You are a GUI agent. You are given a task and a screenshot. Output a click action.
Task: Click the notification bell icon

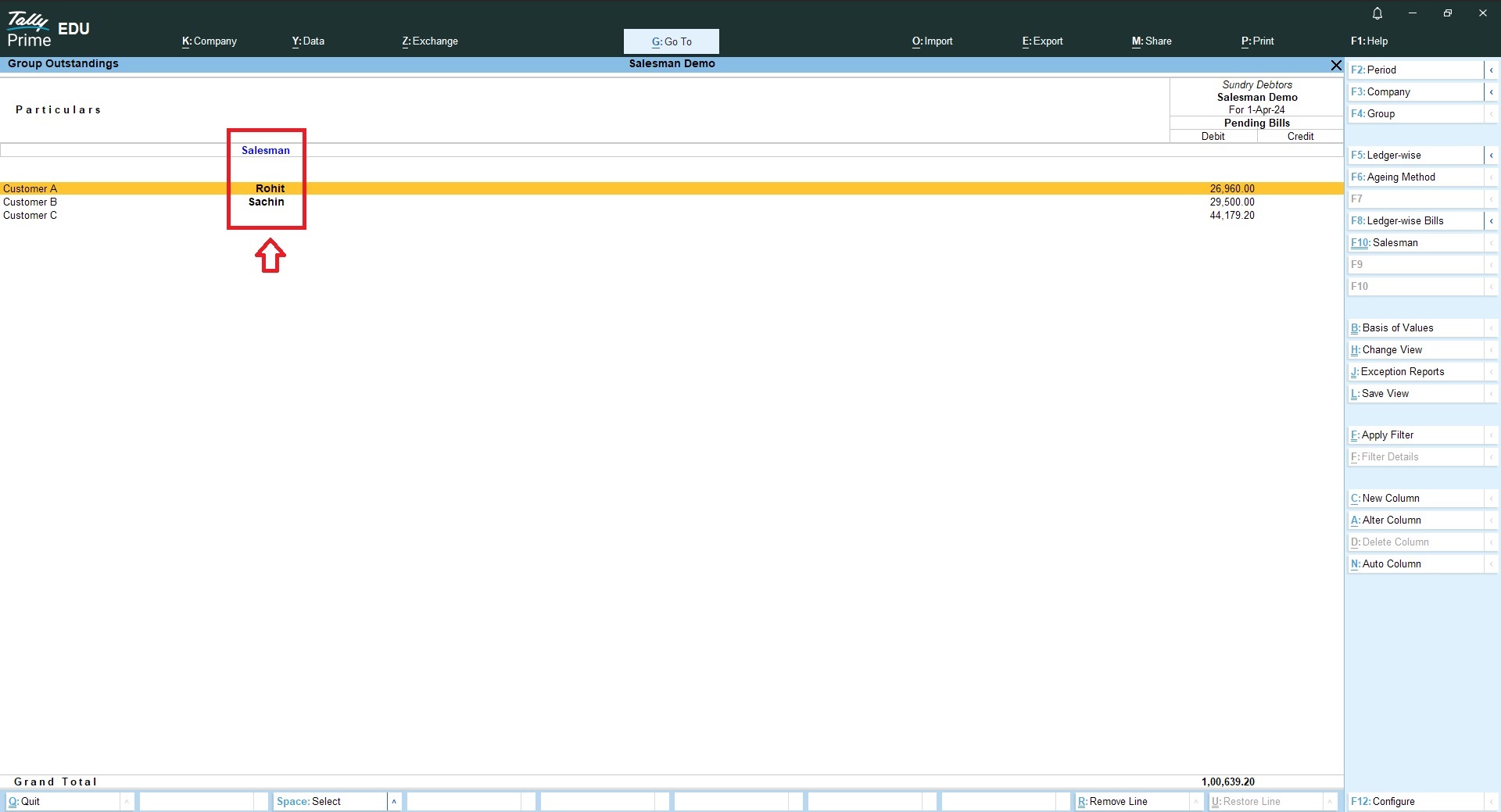(1377, 13)
